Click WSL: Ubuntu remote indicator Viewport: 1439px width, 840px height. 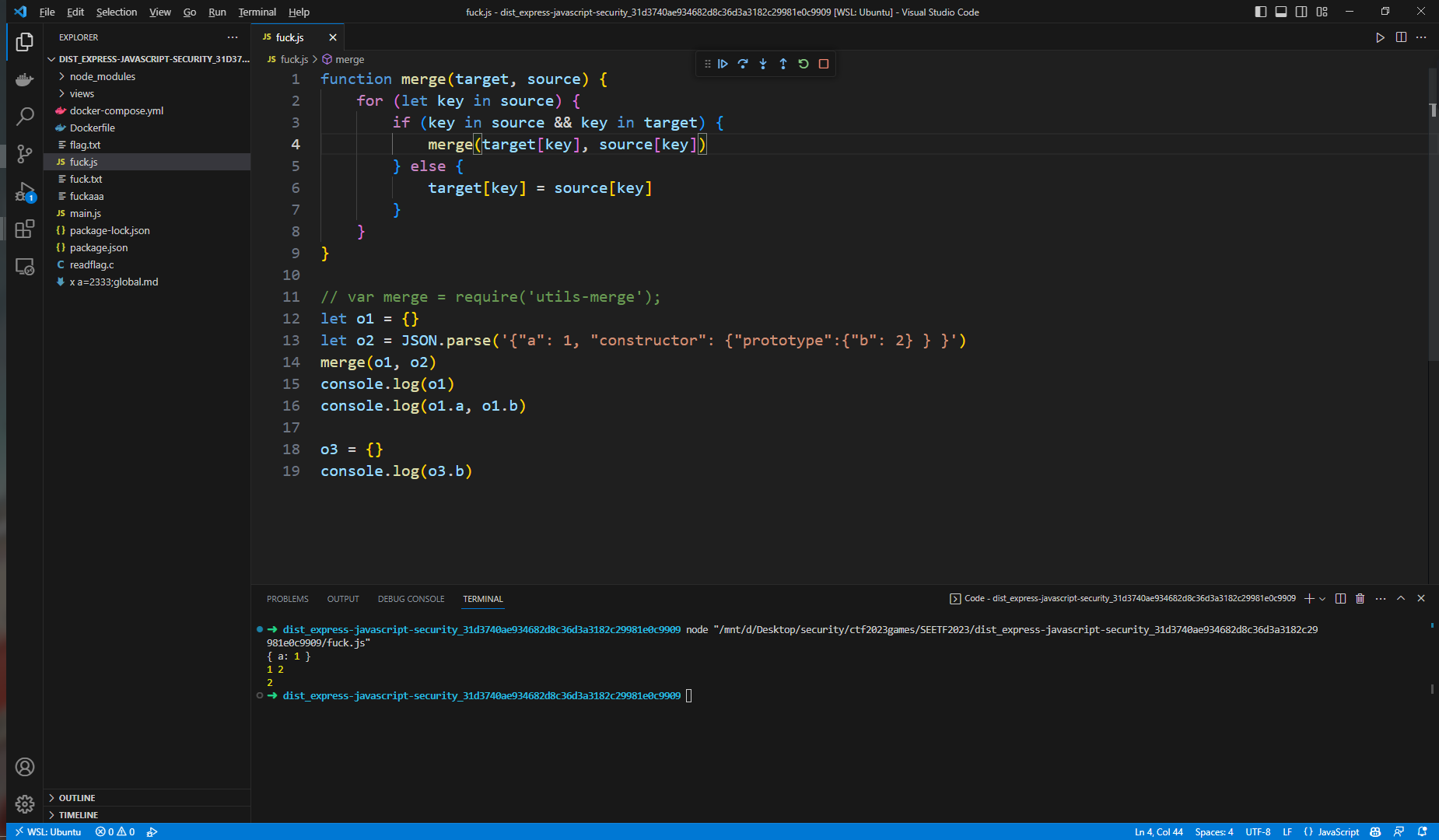pyautogui.click(x=47, y=831)
